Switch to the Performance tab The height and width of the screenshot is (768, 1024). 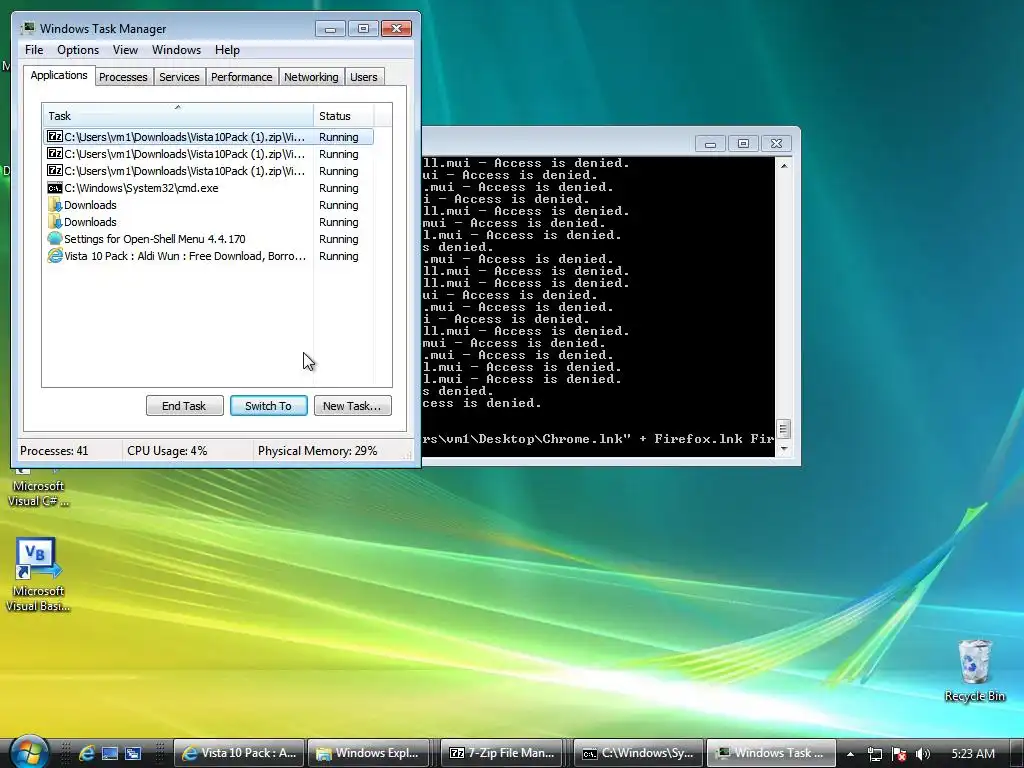click(242, 77)
